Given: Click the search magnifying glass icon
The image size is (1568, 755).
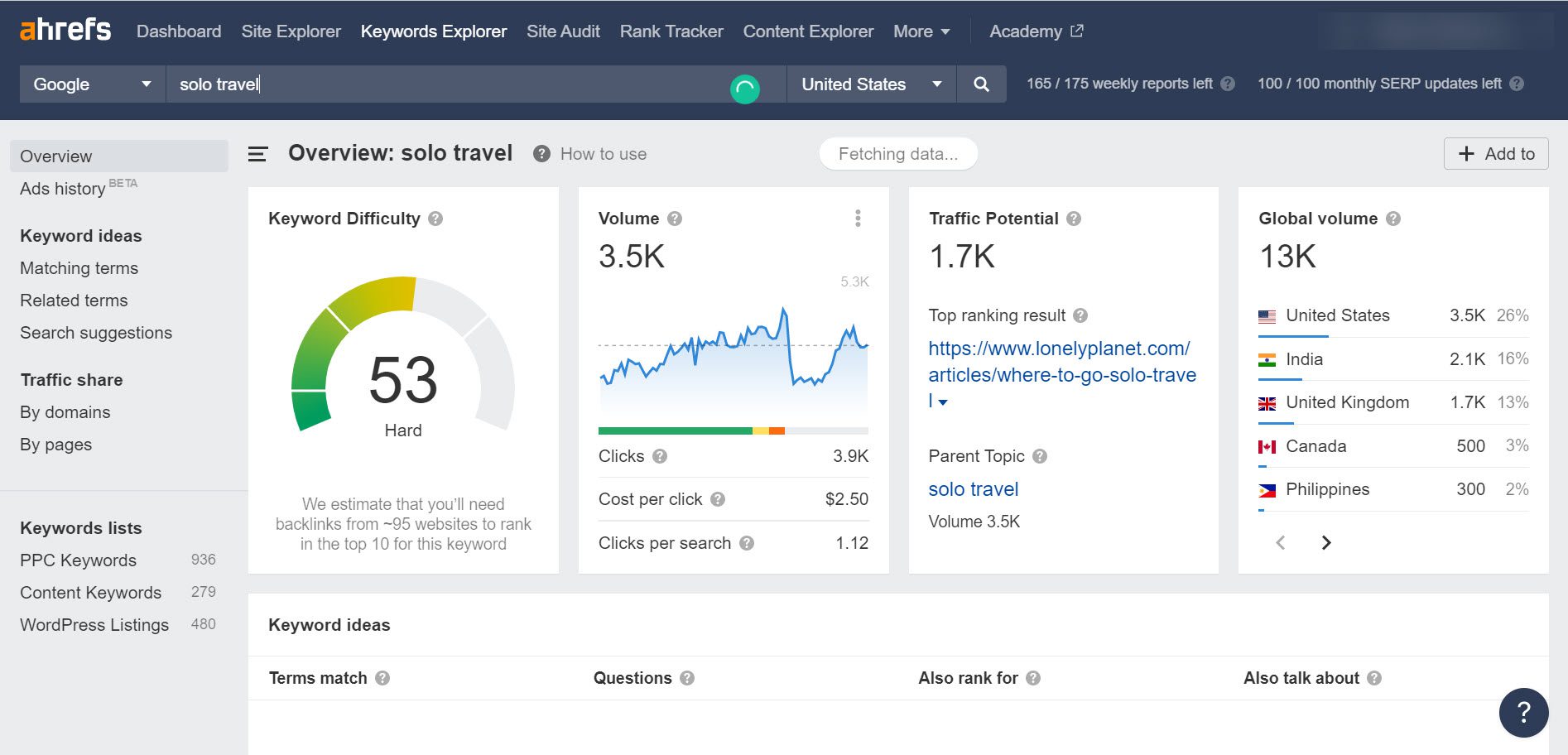Looking at the screenshot, I should point(981,84).
